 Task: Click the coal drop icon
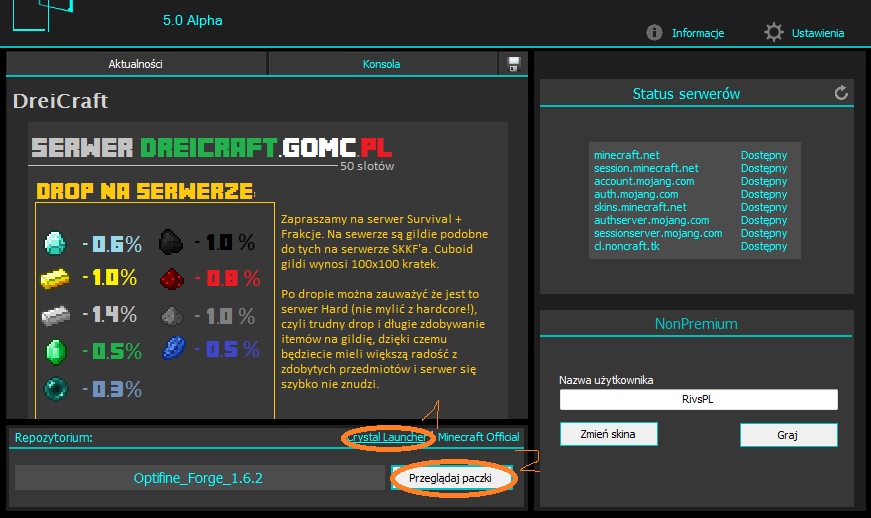click(x=171, y=242)
